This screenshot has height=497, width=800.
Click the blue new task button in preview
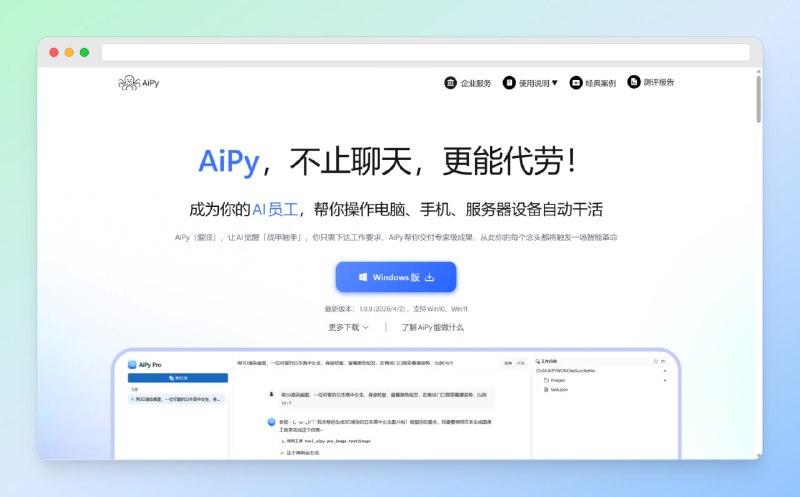point(178,378)
